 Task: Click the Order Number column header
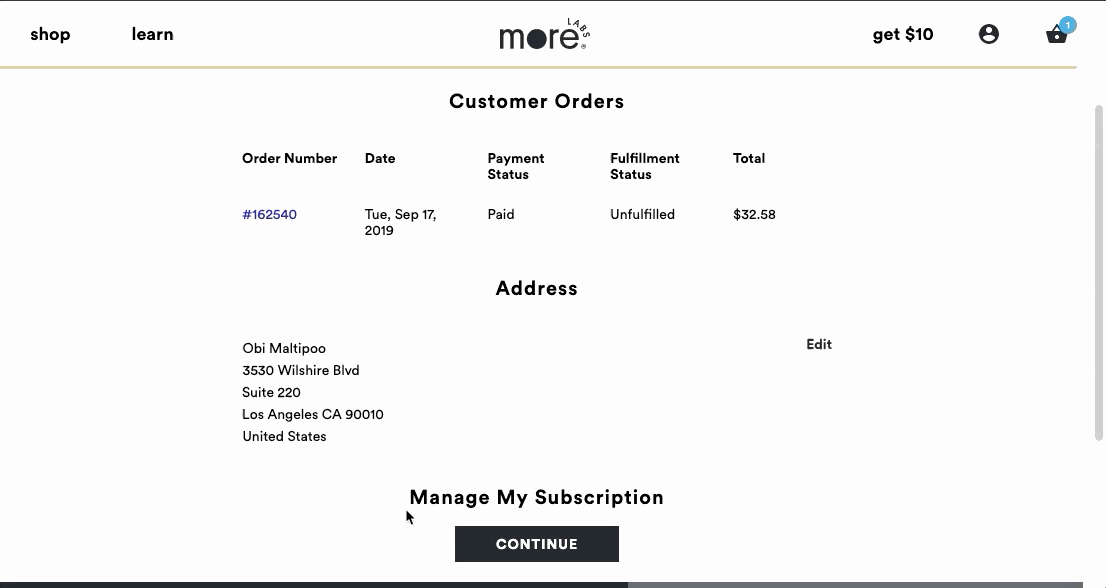(289, 158)
